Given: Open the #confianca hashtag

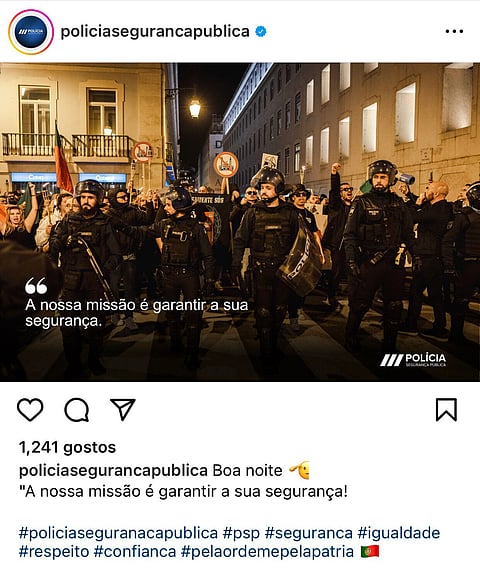Looking at the screenshot, I should tap(135, 552).
